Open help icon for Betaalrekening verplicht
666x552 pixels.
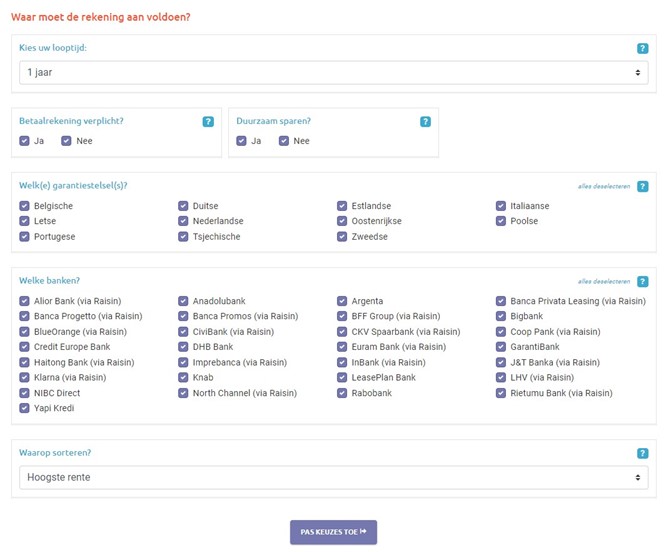[x=208, y=122]
